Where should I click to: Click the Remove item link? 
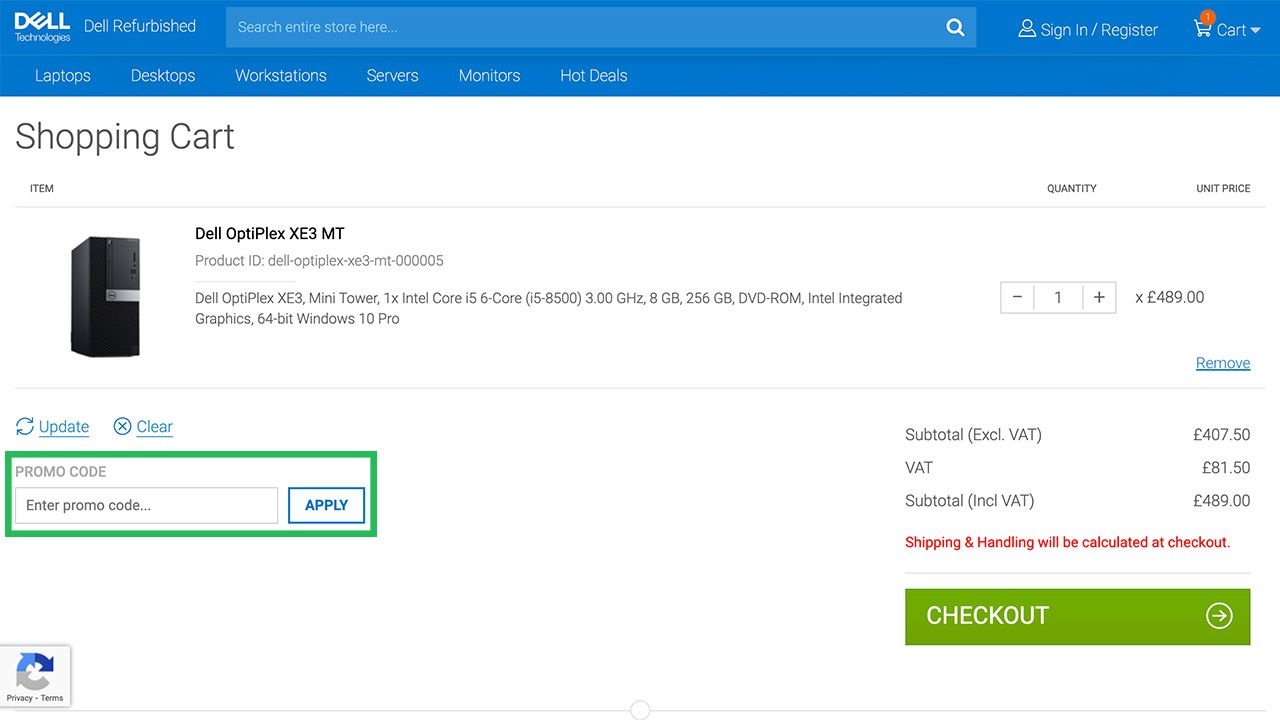click(1223, 363)
